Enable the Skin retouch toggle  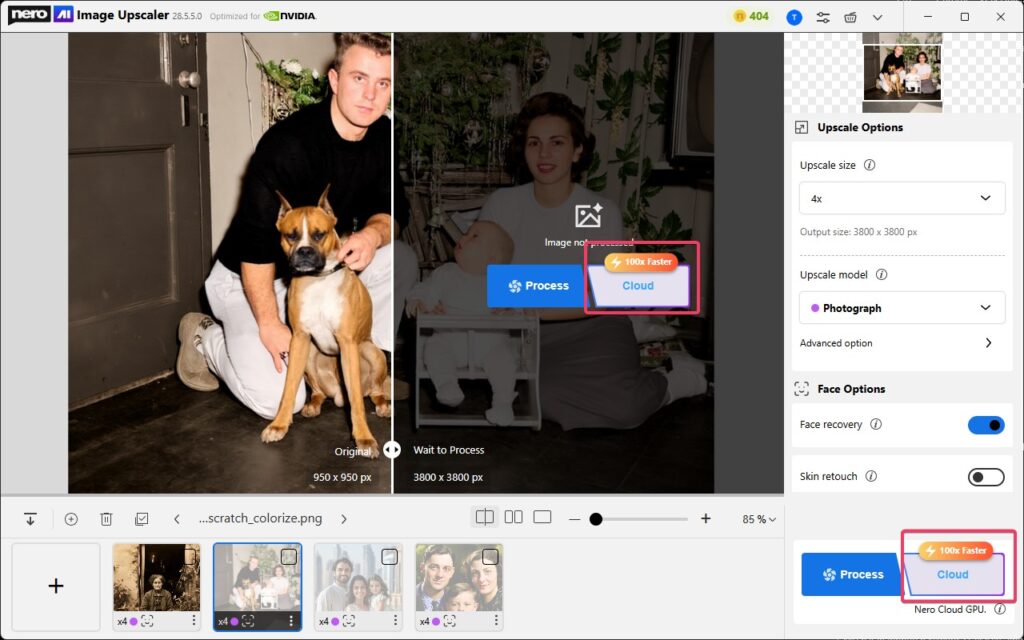pos(985,477)
